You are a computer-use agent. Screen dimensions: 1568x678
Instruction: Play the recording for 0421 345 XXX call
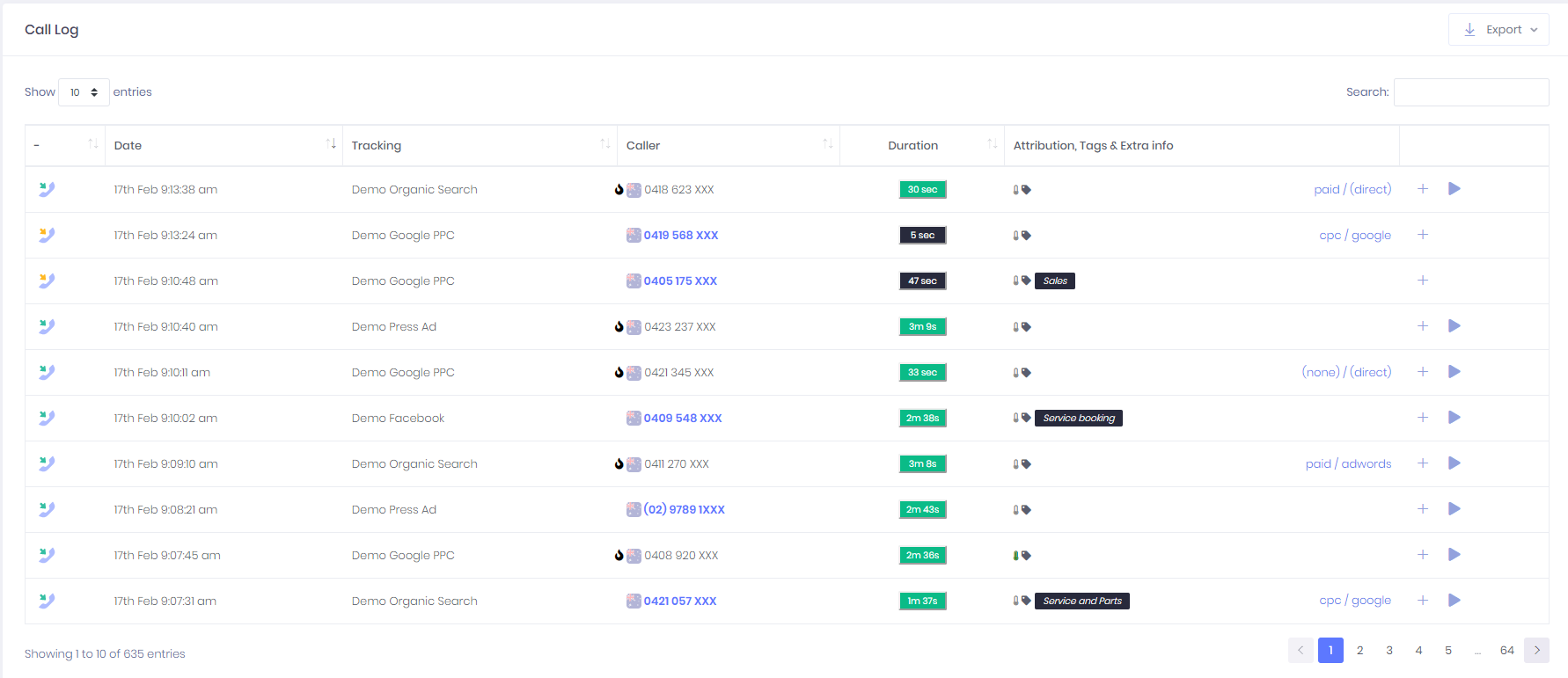(1454, 372)
